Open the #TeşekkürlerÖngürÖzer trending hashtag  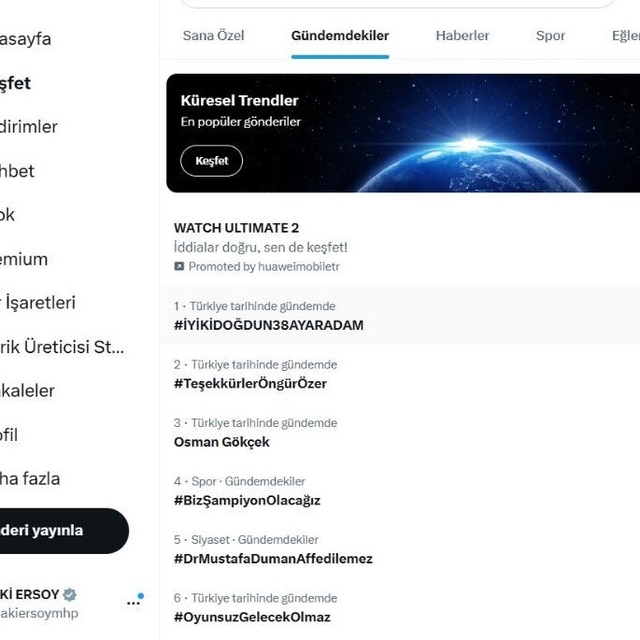click(x=250, y=383)
